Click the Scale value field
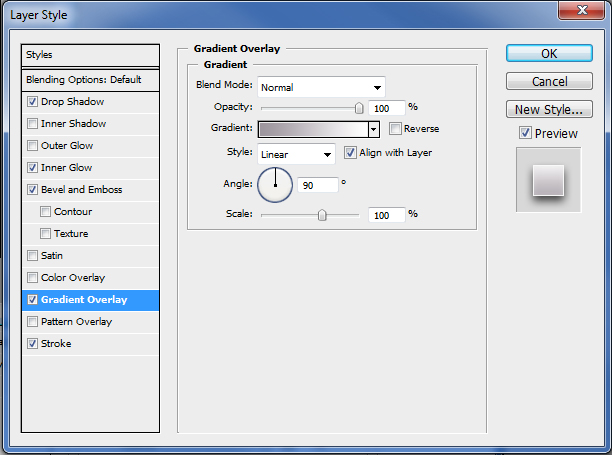Screen dimensions: 612x455 386,215
